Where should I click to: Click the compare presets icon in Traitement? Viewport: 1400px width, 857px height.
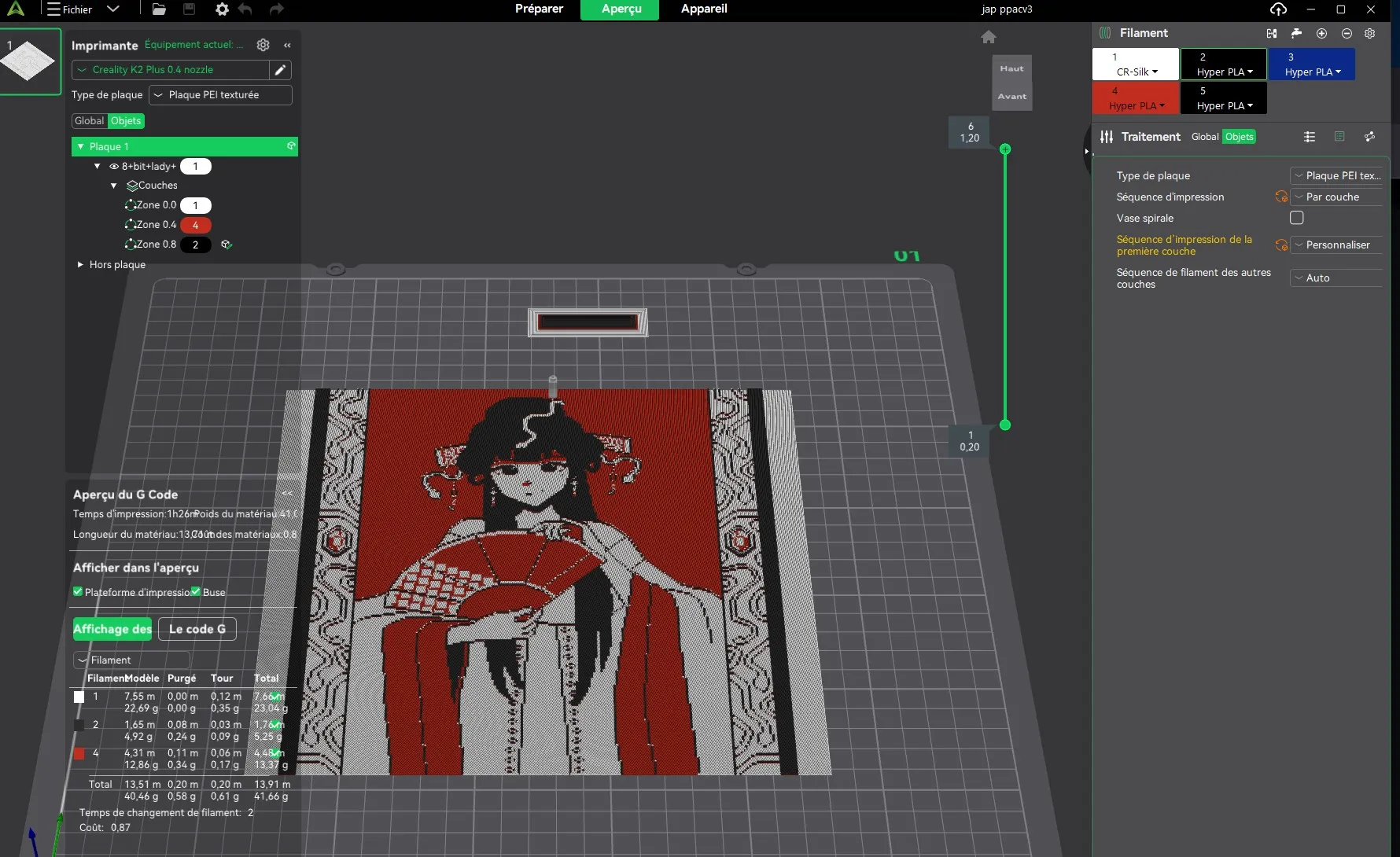pyautogui.click(x=1369, y=137)
